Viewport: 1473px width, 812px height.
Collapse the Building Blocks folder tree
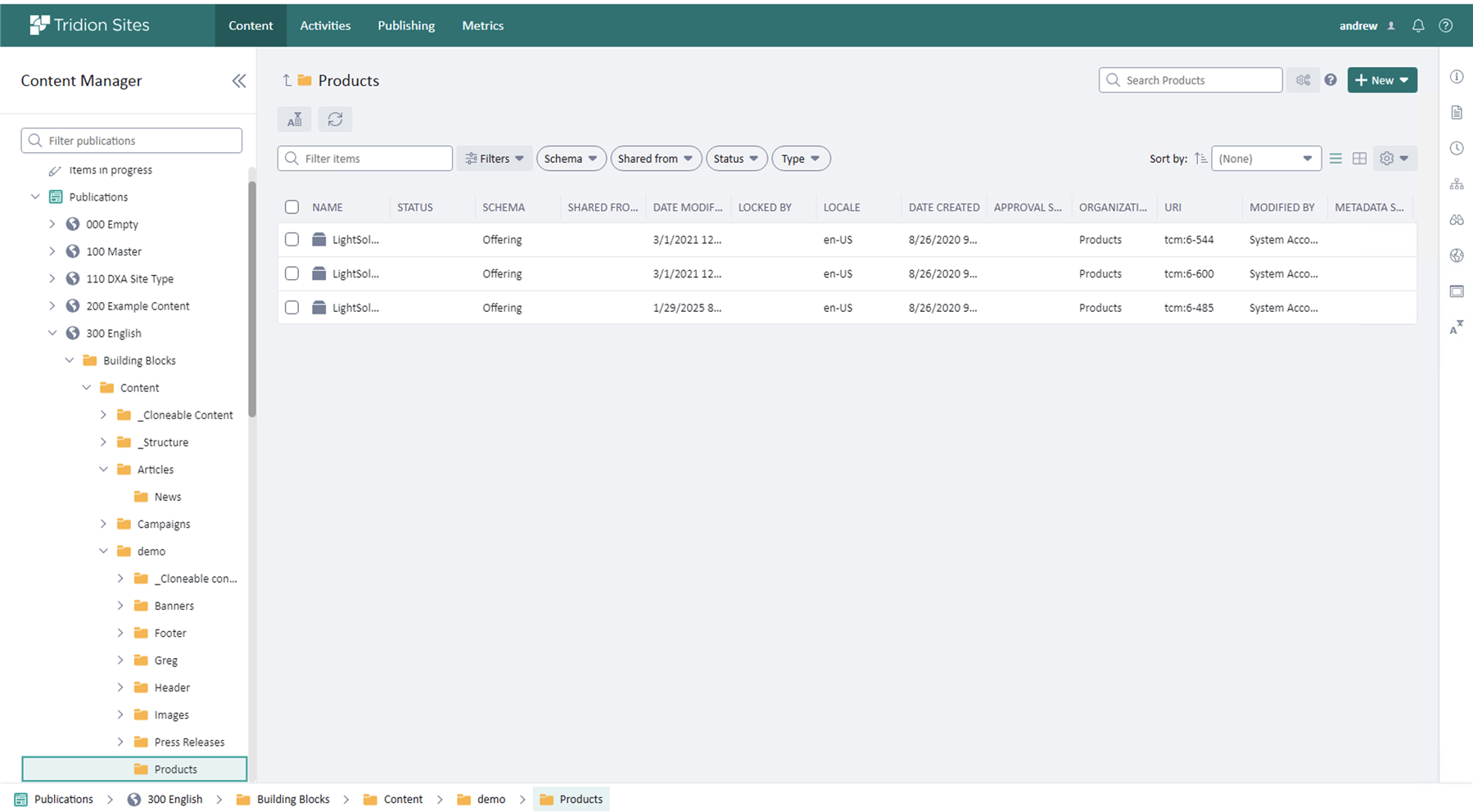(x=69, y=360)
